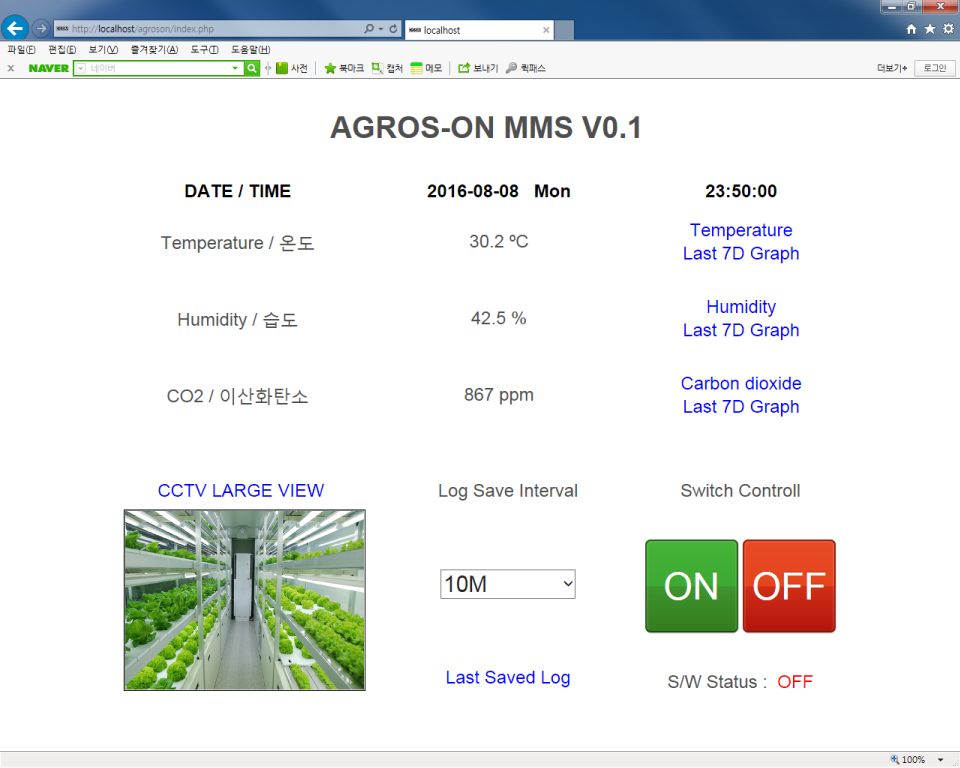Open the 즐겨찾기(A) menu
Viewport: 960px width, 768px height.
pos(154,50)
